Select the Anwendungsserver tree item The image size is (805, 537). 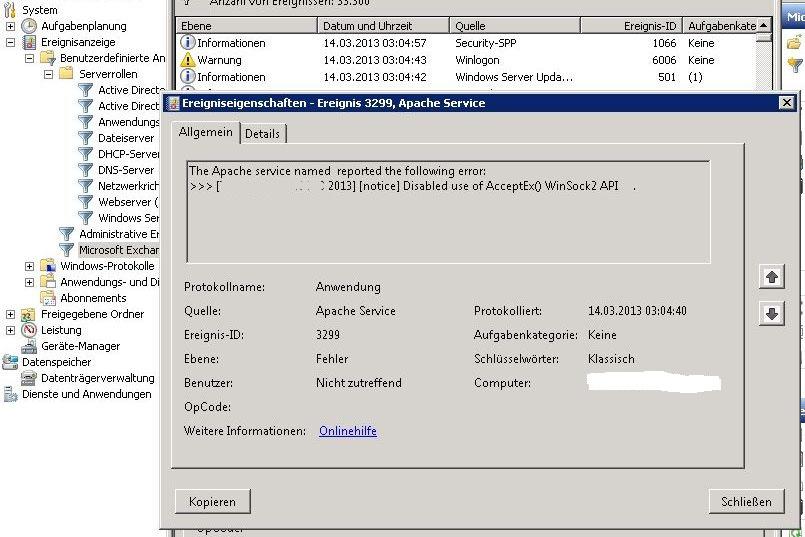click(128, 122)
